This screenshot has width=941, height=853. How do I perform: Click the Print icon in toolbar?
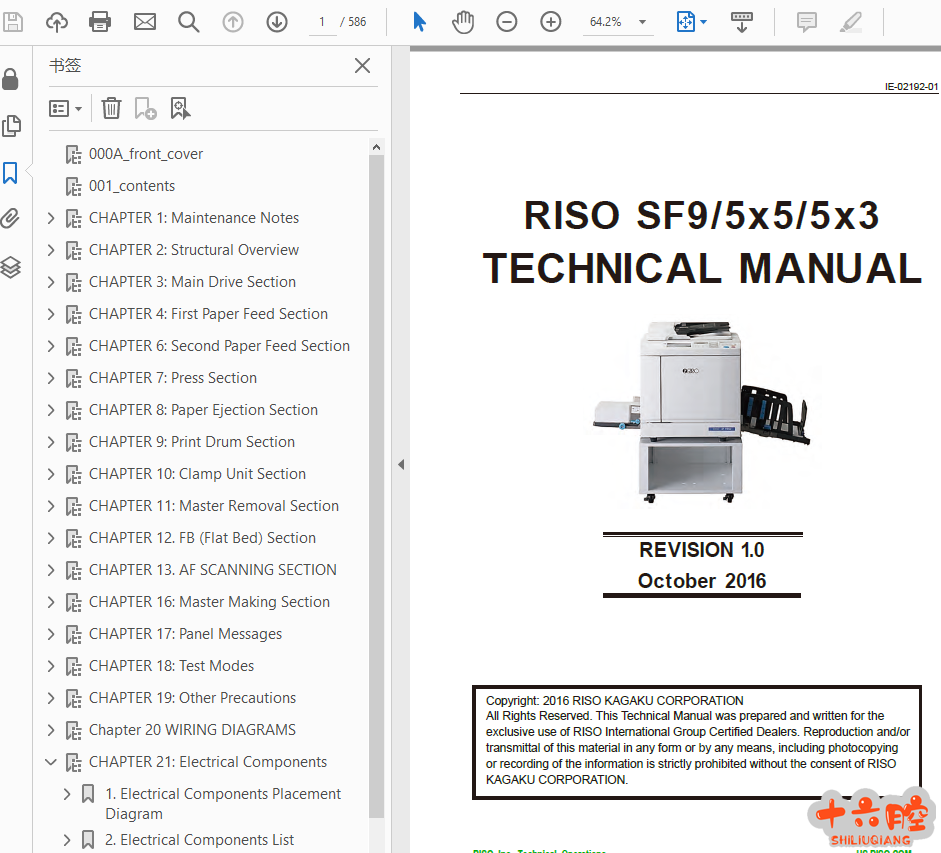tap(100, 21)
